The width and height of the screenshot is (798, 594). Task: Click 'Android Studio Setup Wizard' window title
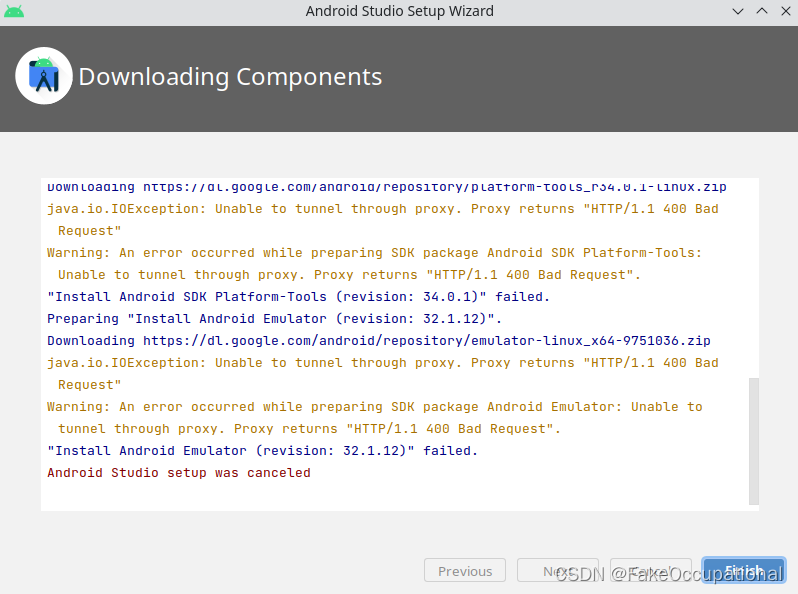[400, 11]
